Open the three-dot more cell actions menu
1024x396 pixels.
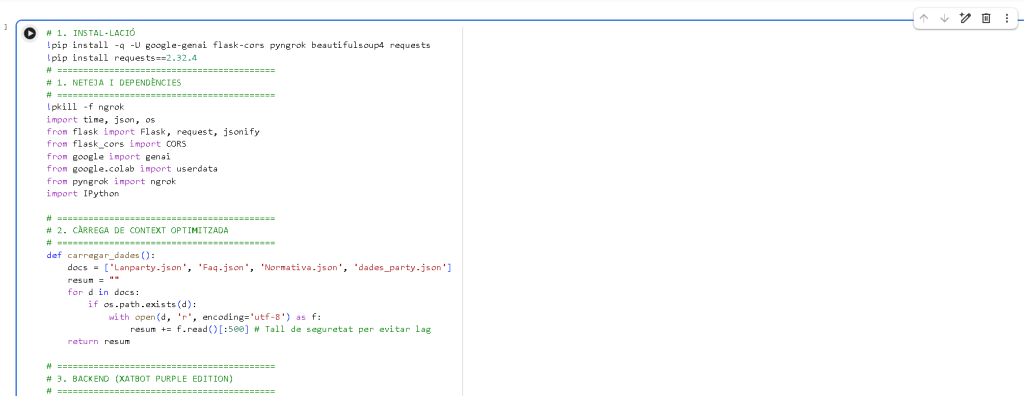(1006, 18)
